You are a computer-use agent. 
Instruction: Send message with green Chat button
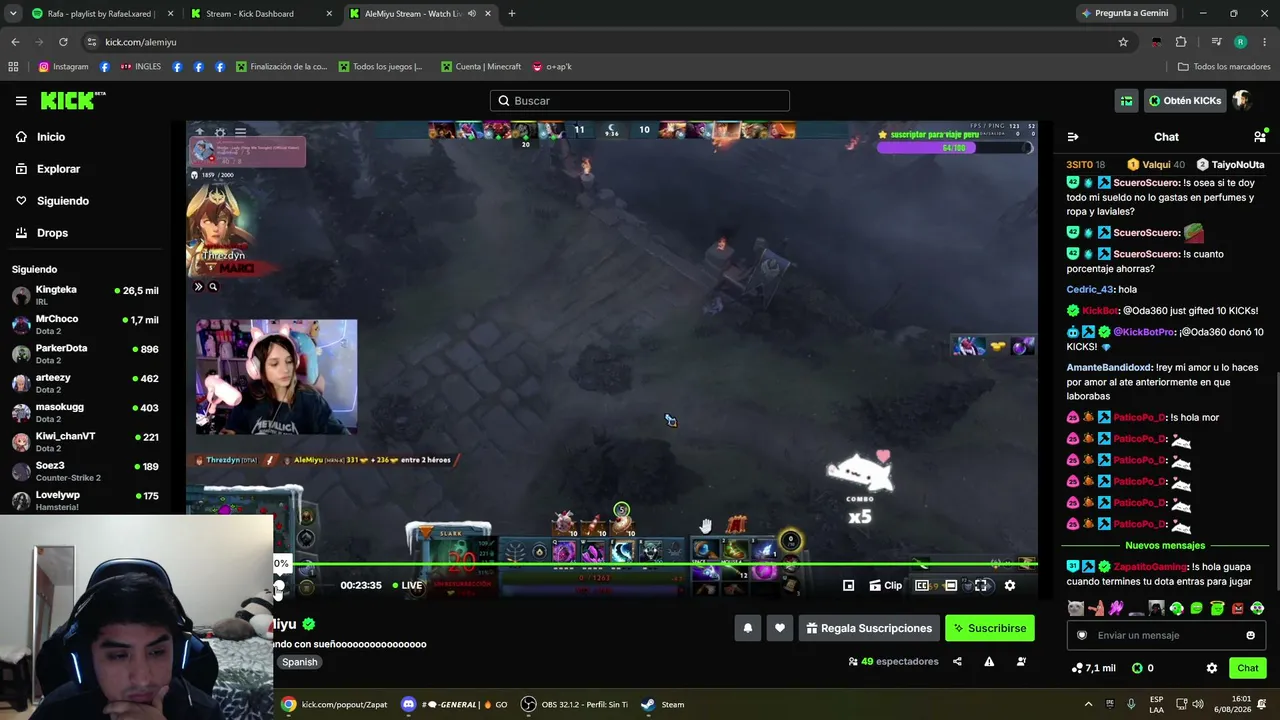point(1248,668)
